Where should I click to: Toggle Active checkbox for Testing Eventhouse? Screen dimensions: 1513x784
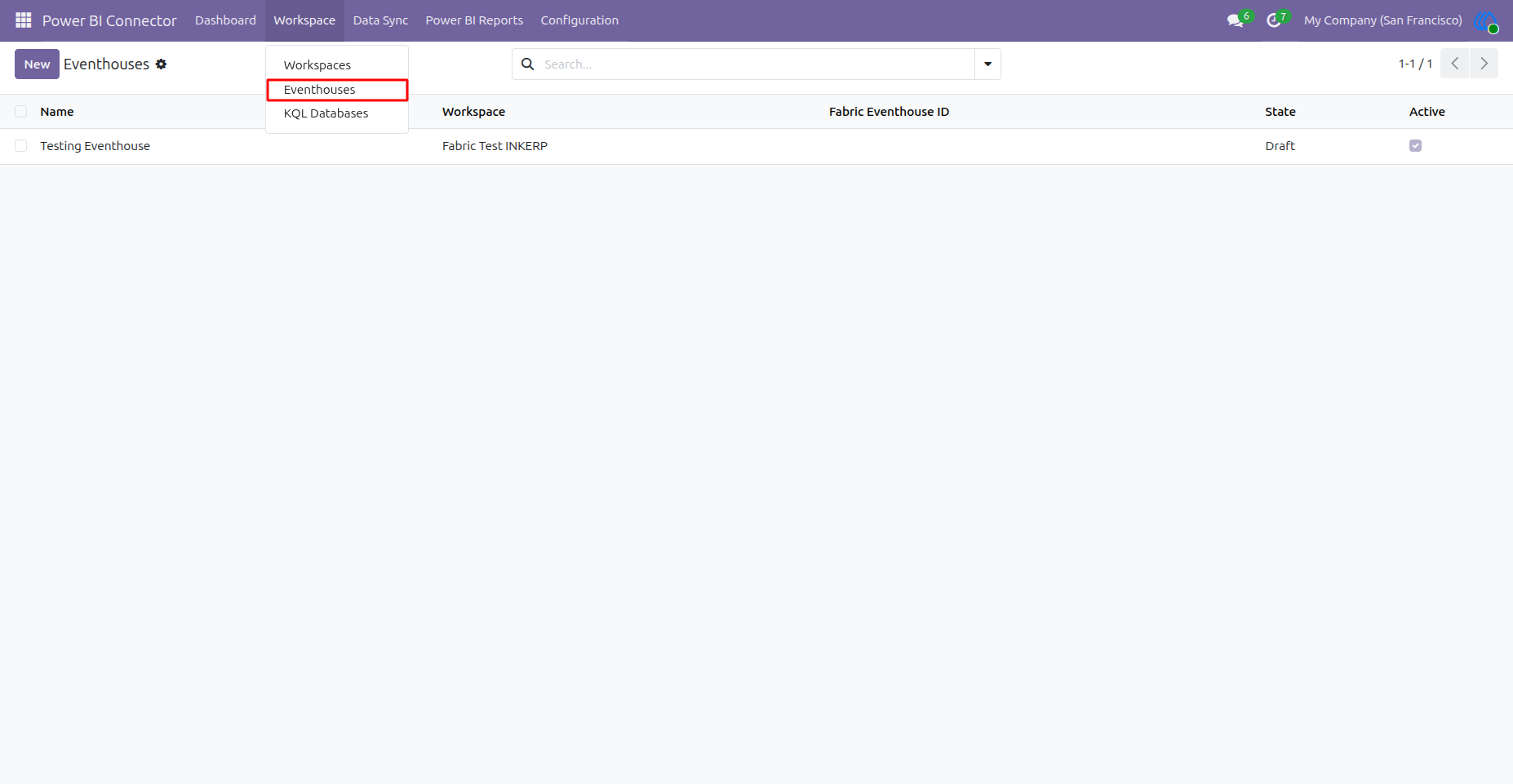point(1415,146)
